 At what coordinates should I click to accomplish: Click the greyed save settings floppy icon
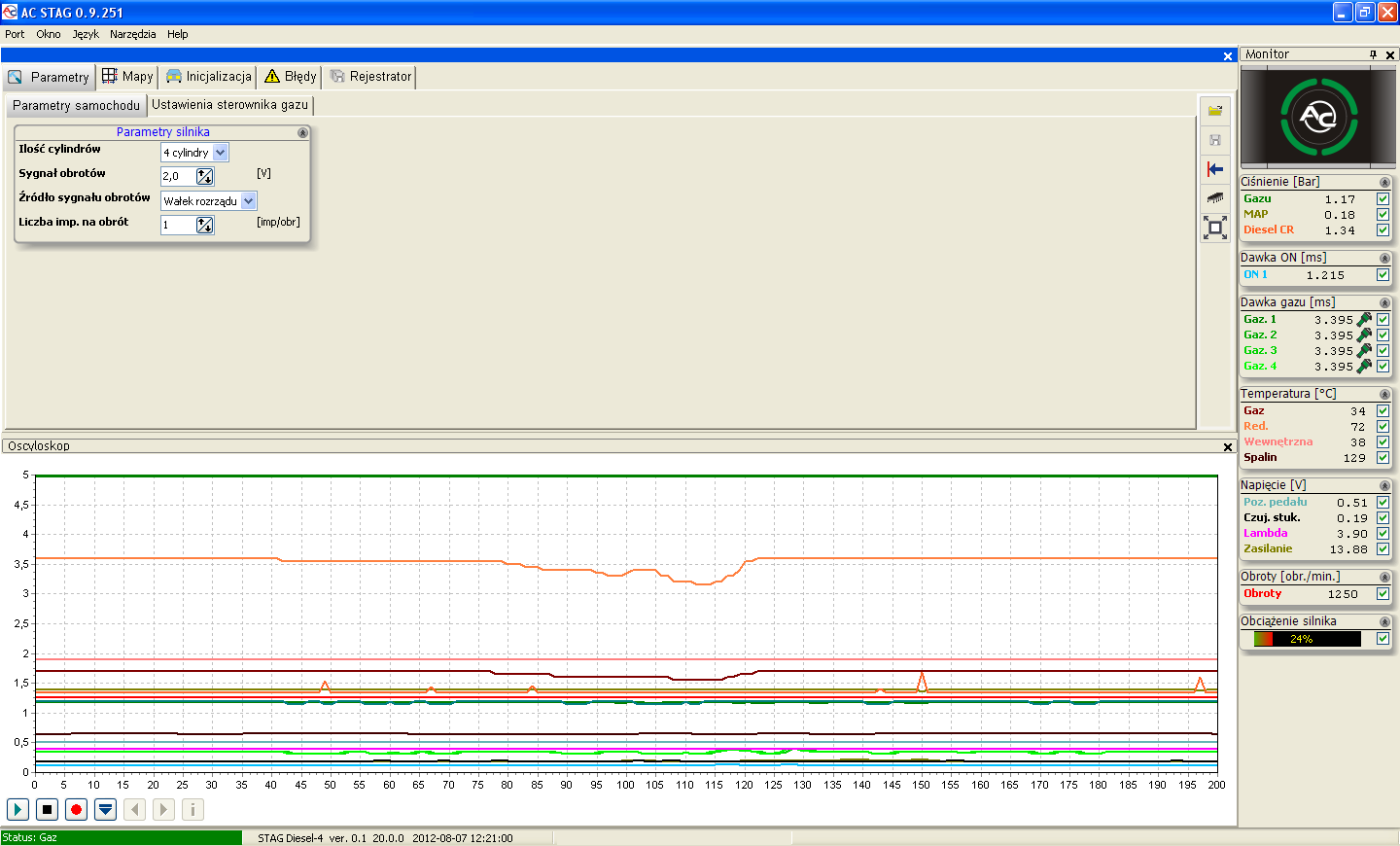click(x=1215, y=140)
